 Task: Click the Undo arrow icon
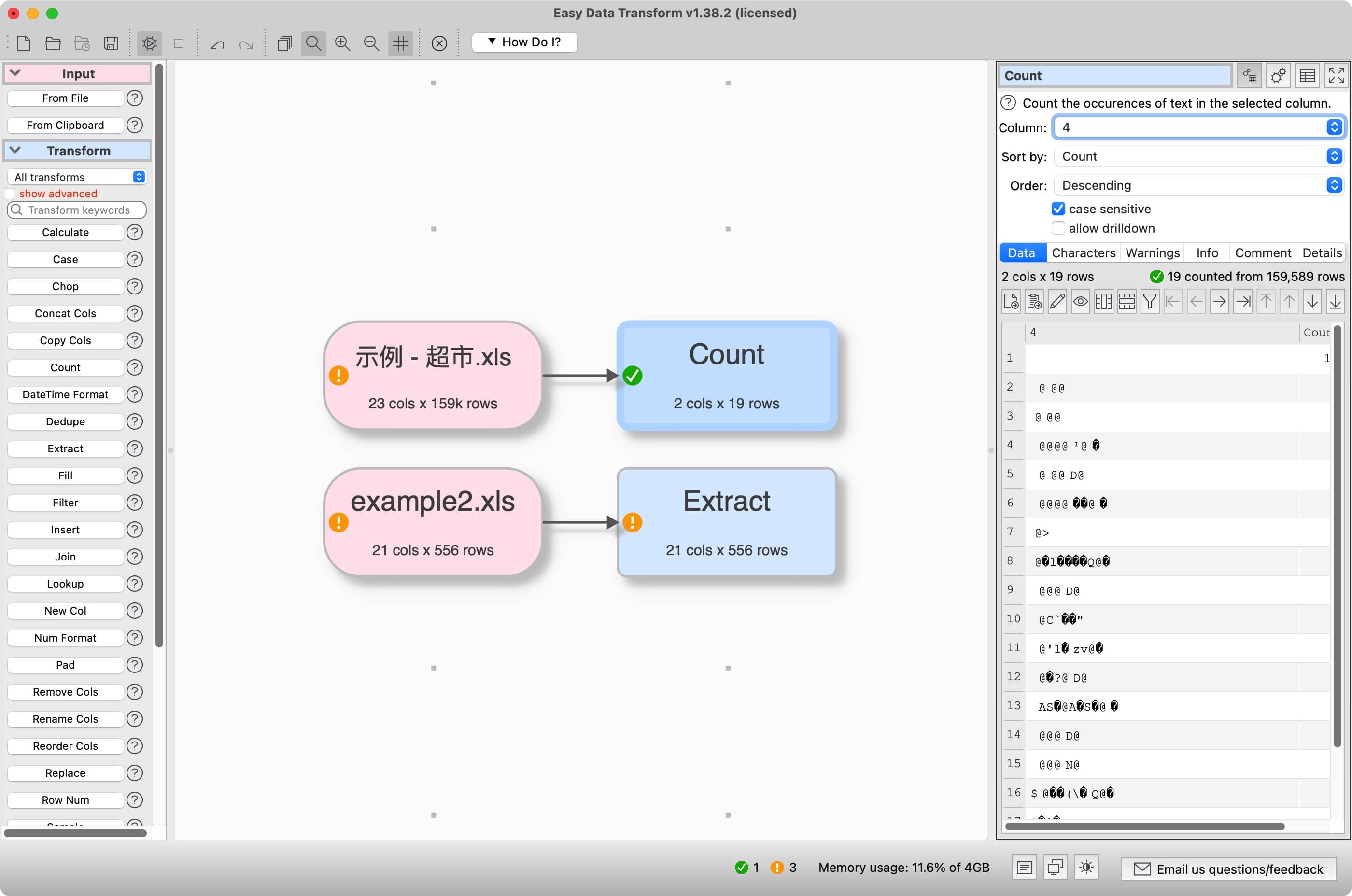point(217,44)
